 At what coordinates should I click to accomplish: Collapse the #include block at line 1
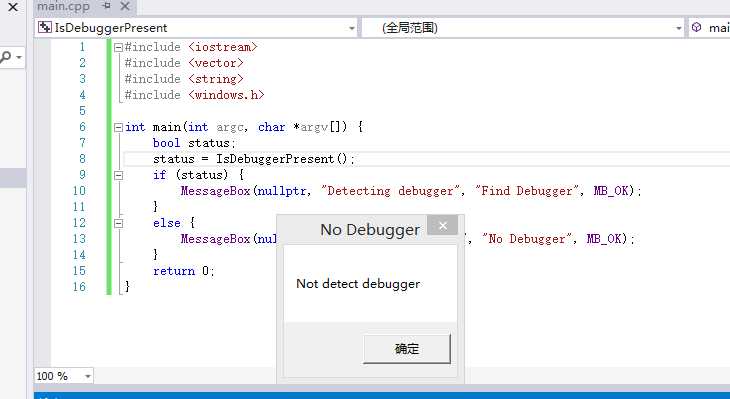coord(118,47)
